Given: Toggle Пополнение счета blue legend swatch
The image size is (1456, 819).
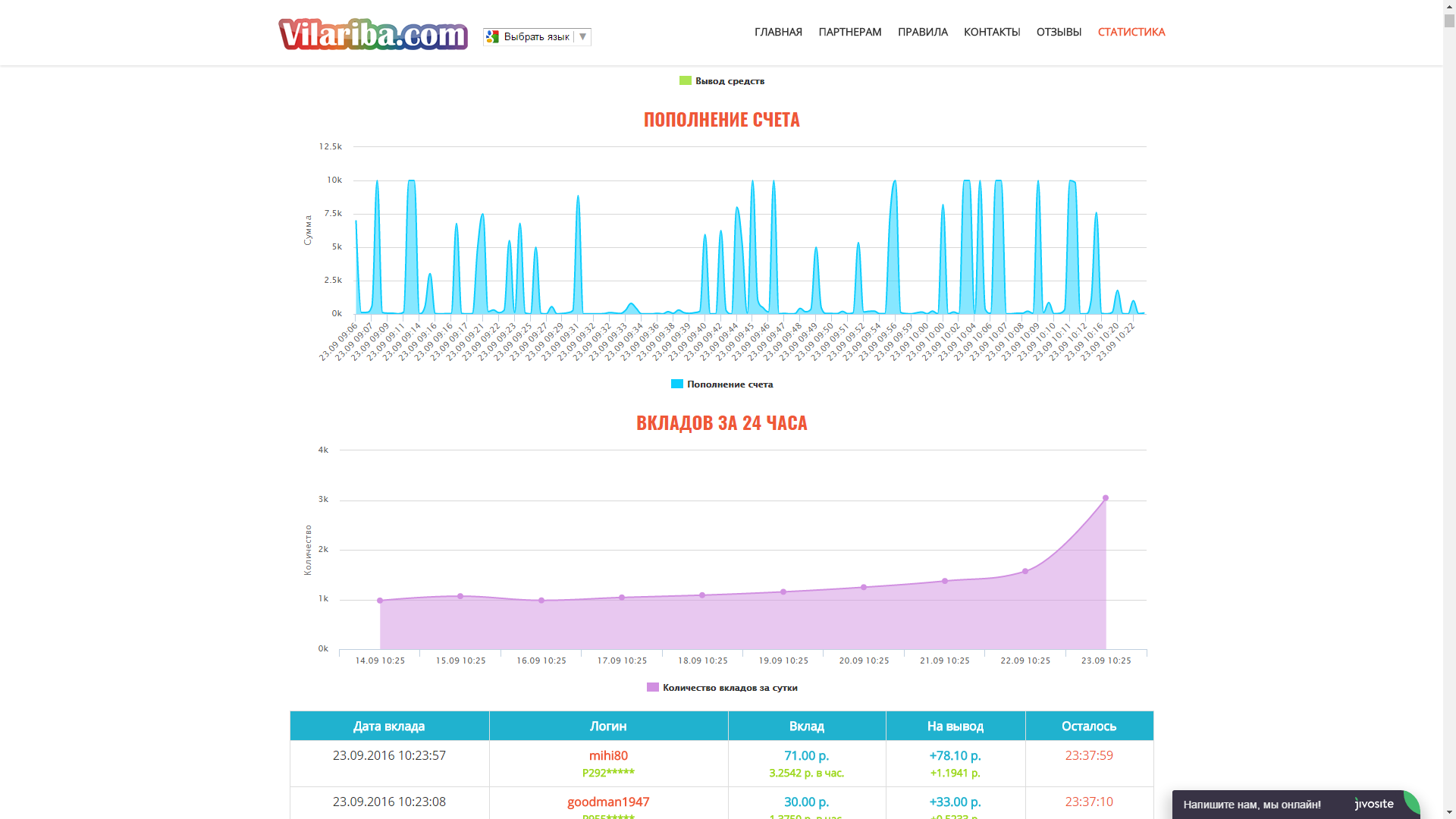Looking at the screenshot, I should coord(677,384).
